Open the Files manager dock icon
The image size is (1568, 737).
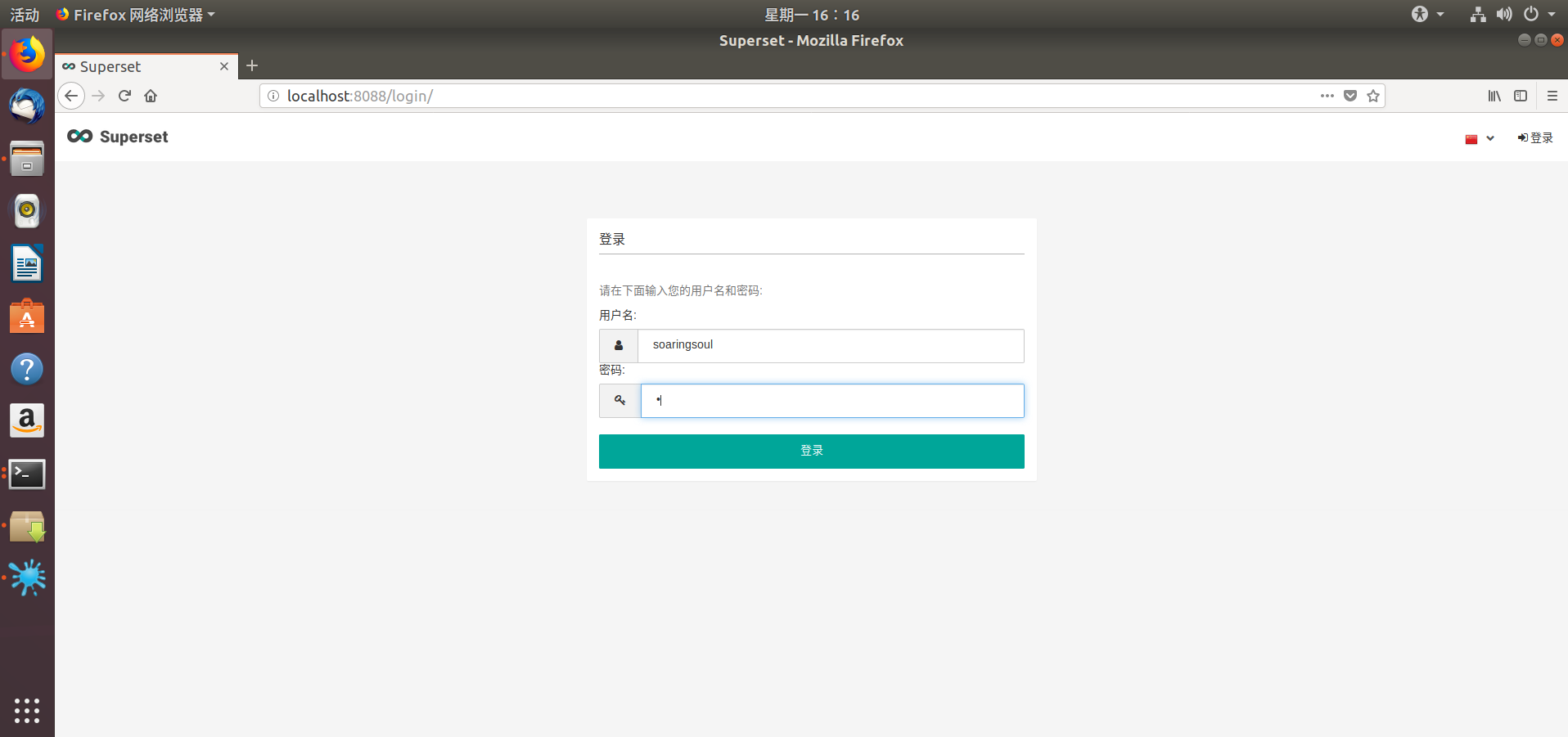pyautogui.click(x=27, y=159)
